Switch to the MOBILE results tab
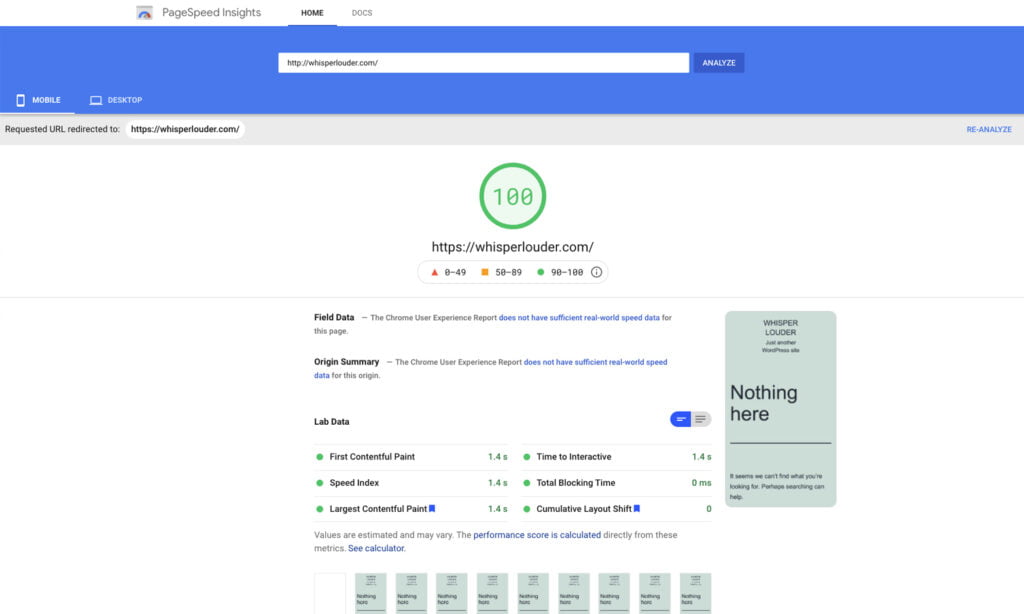The width and height of the screenshot is (1024, 614). click(38, 100)
